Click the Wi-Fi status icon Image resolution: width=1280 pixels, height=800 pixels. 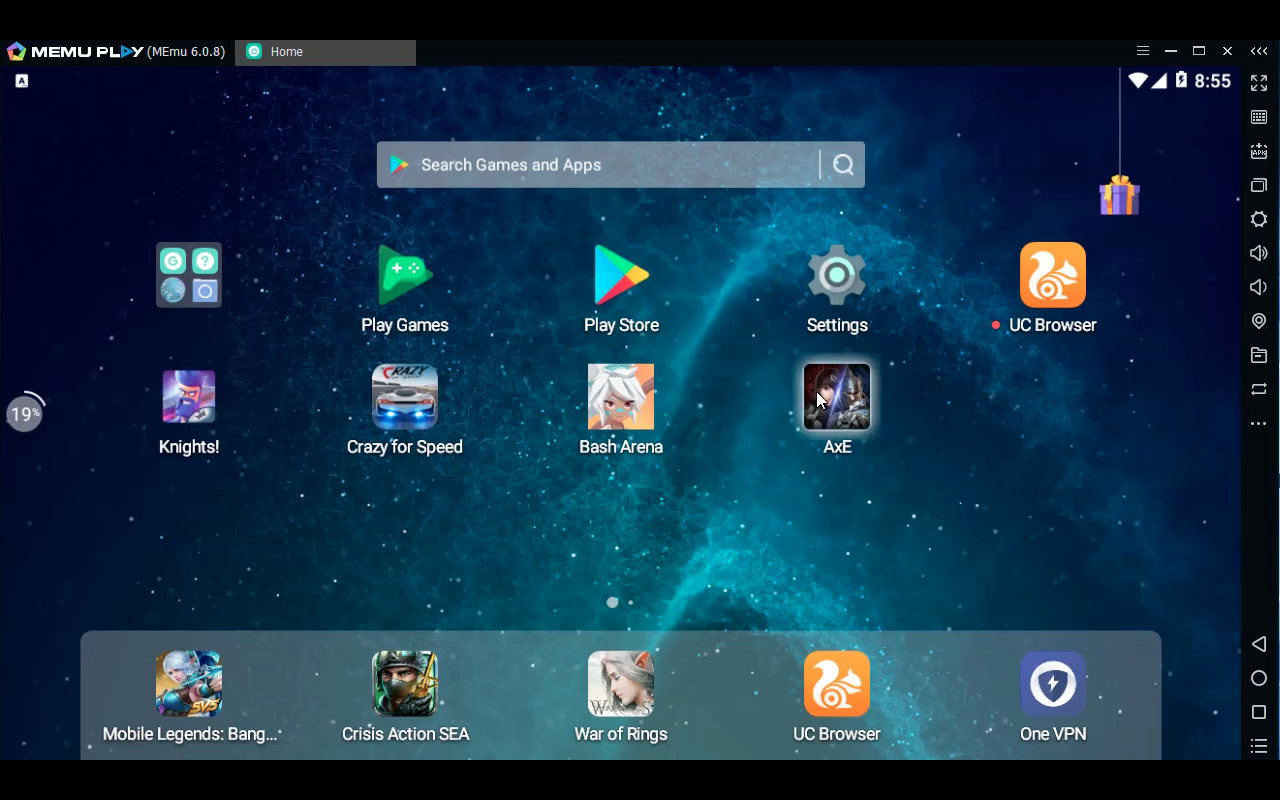[x=1138, y=80]
